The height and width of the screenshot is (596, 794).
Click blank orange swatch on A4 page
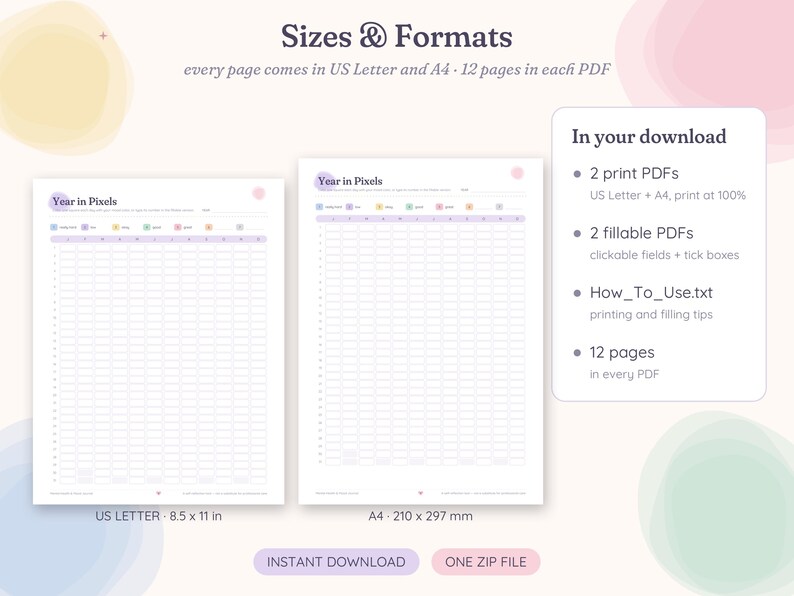469,207
